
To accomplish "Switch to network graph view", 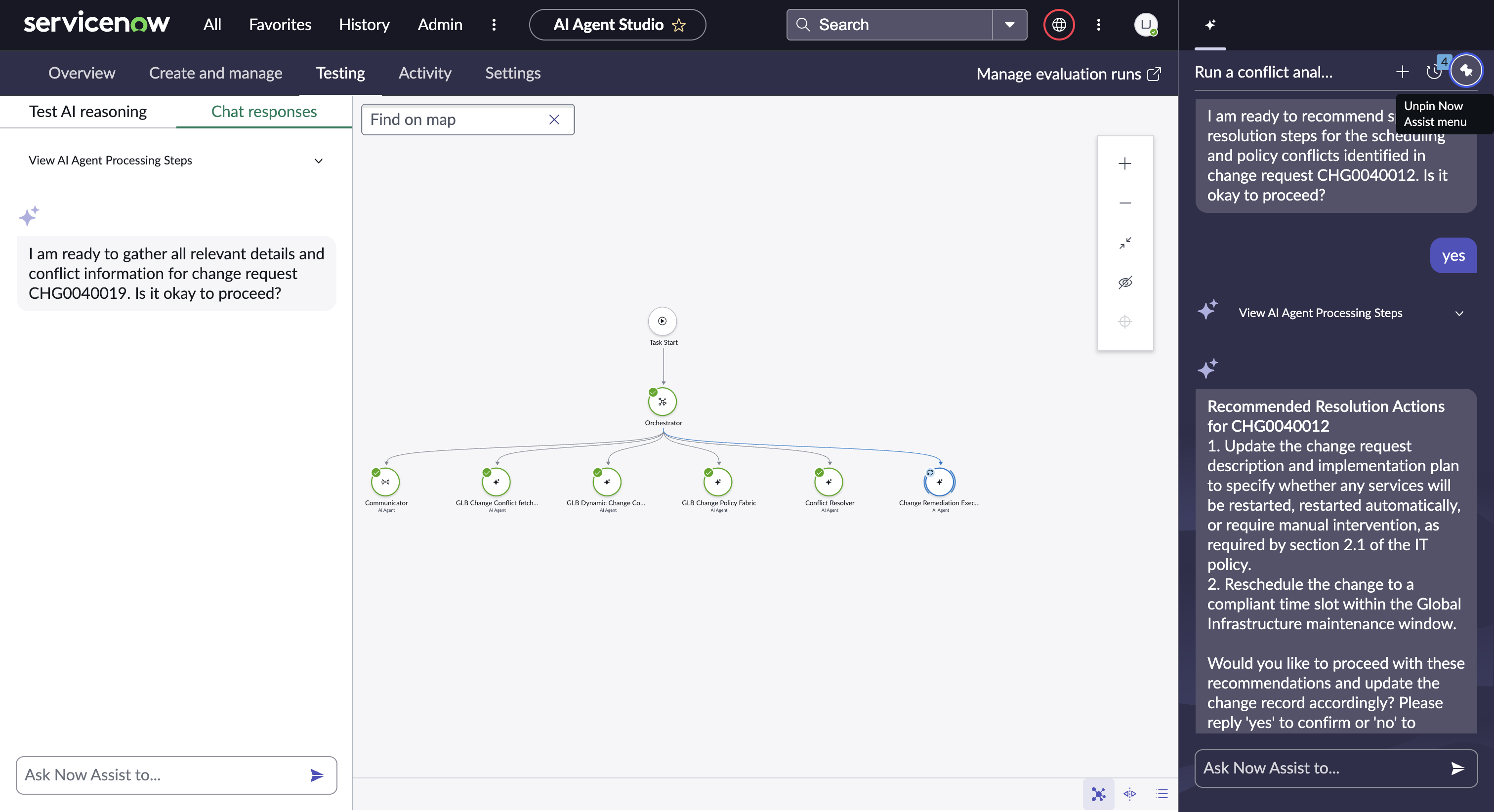I will (1098, 794).
